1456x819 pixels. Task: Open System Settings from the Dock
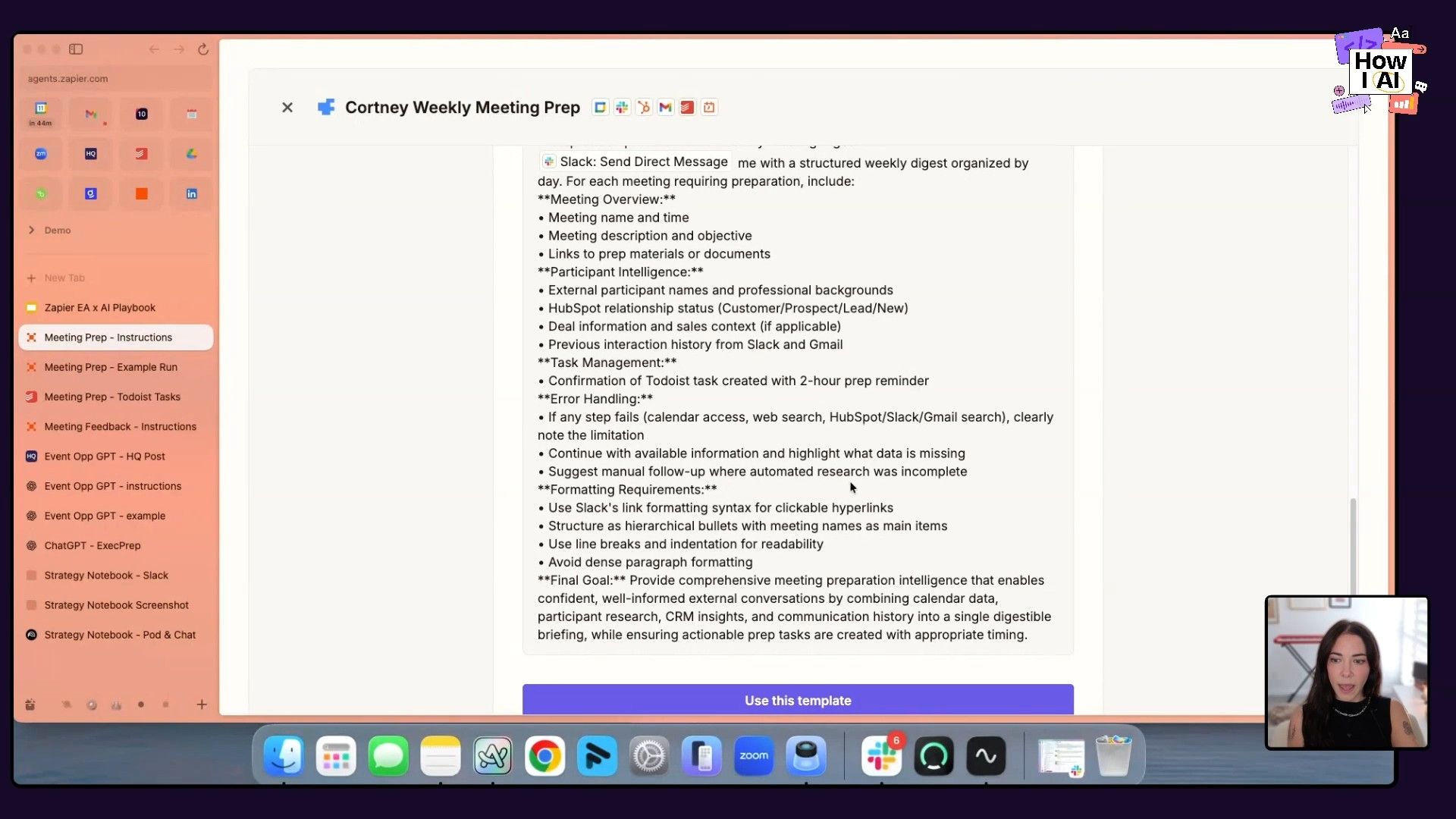click(x=649, y=756)
